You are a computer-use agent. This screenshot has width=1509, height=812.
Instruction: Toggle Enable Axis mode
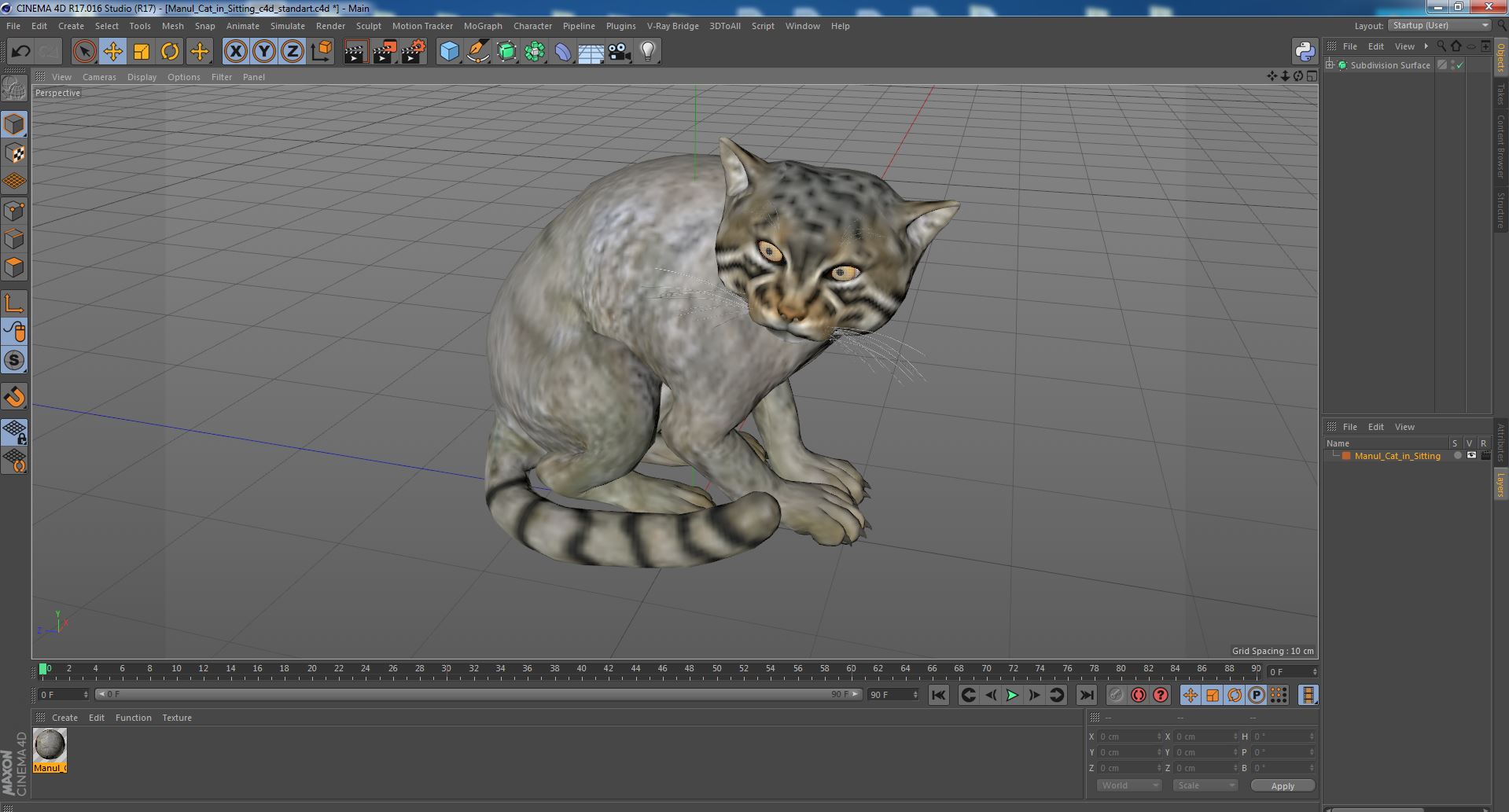(14, 303)
